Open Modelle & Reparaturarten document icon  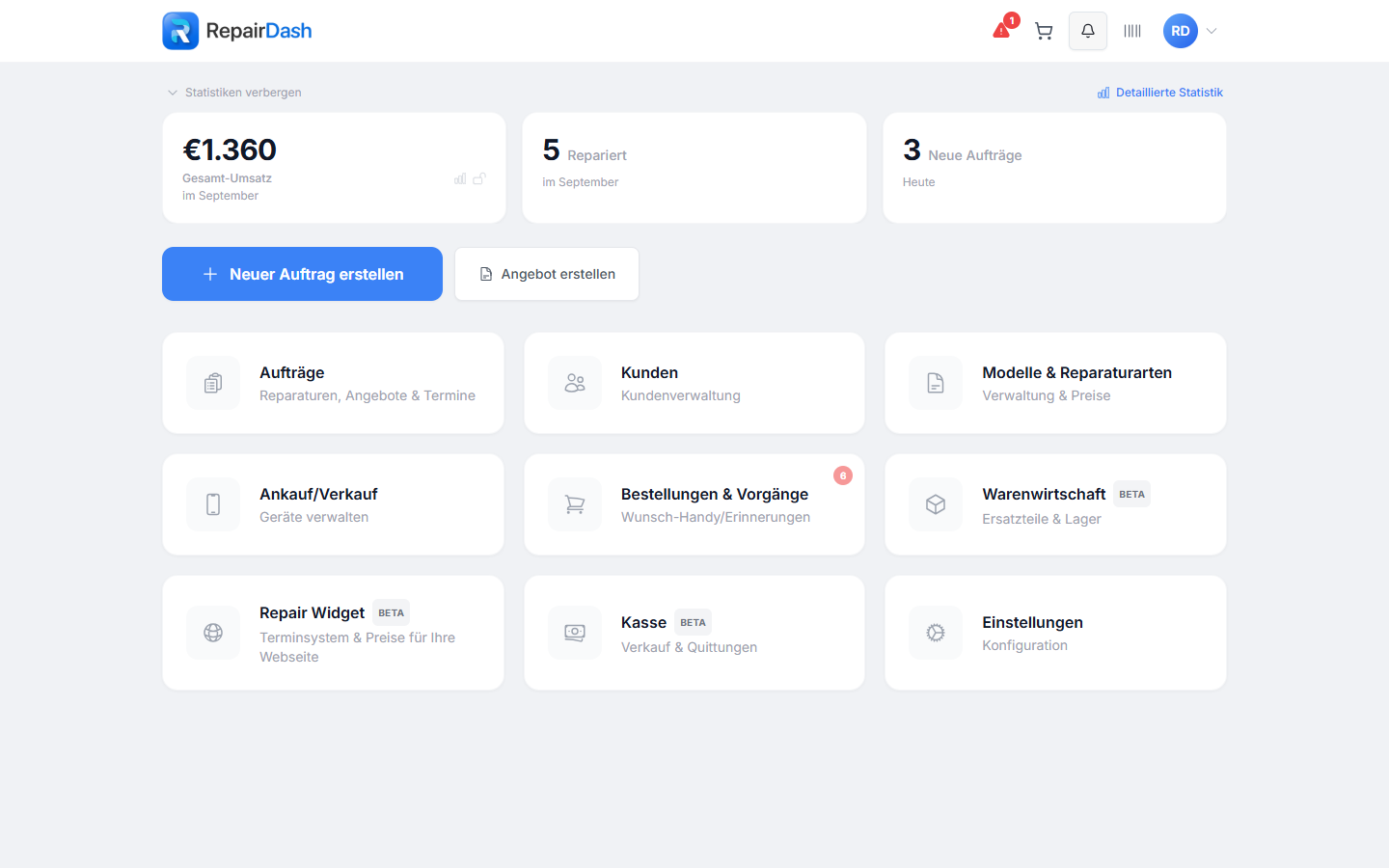pos(936,383)
